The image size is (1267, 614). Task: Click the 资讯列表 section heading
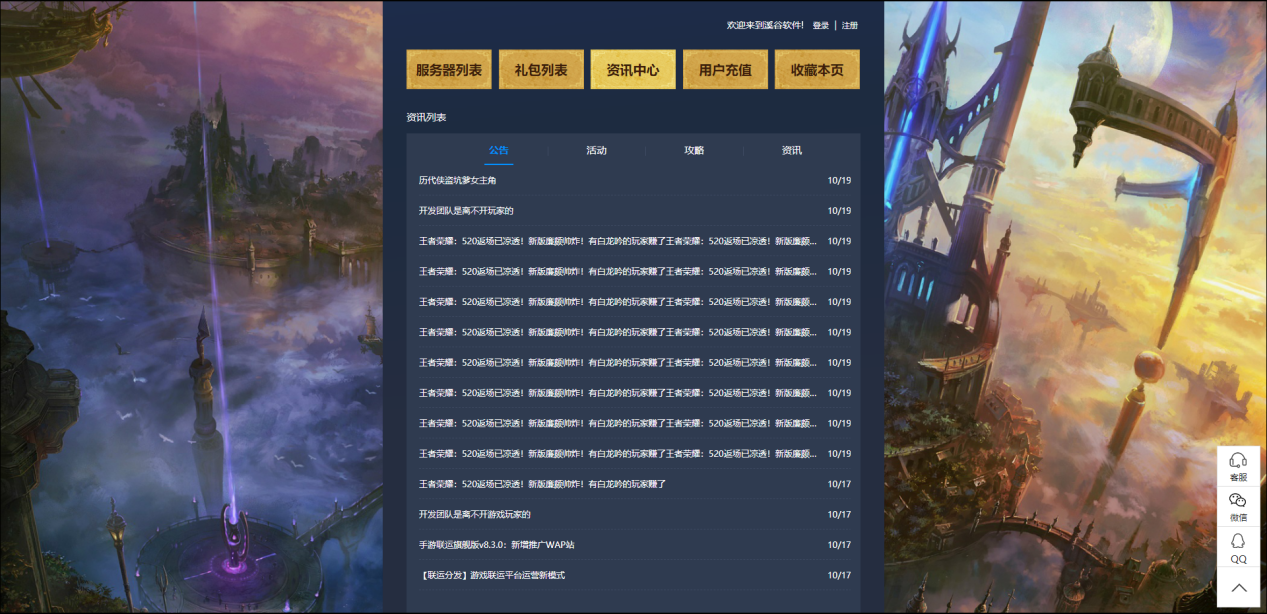(x=426, y=117)
